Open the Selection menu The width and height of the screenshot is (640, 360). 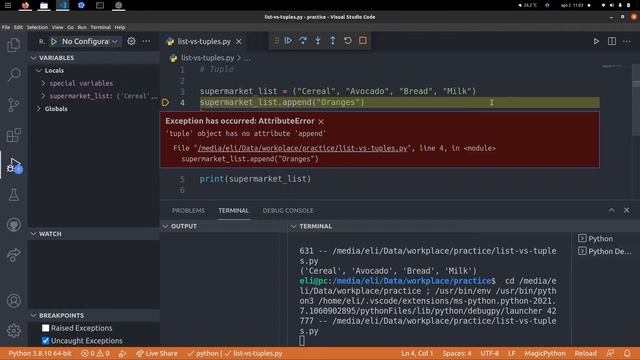tap(37, 27)
